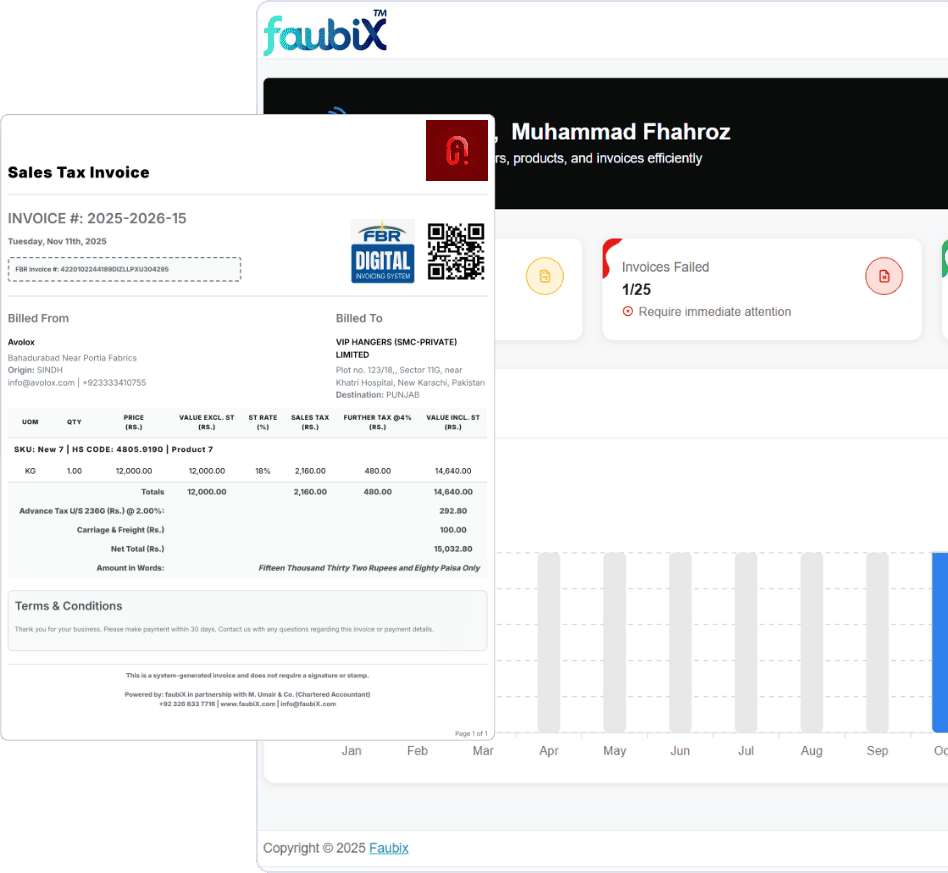948x873 pixels.
Task: Open the www.faubiX.com link in invoice footer
Action: point(247,704)
